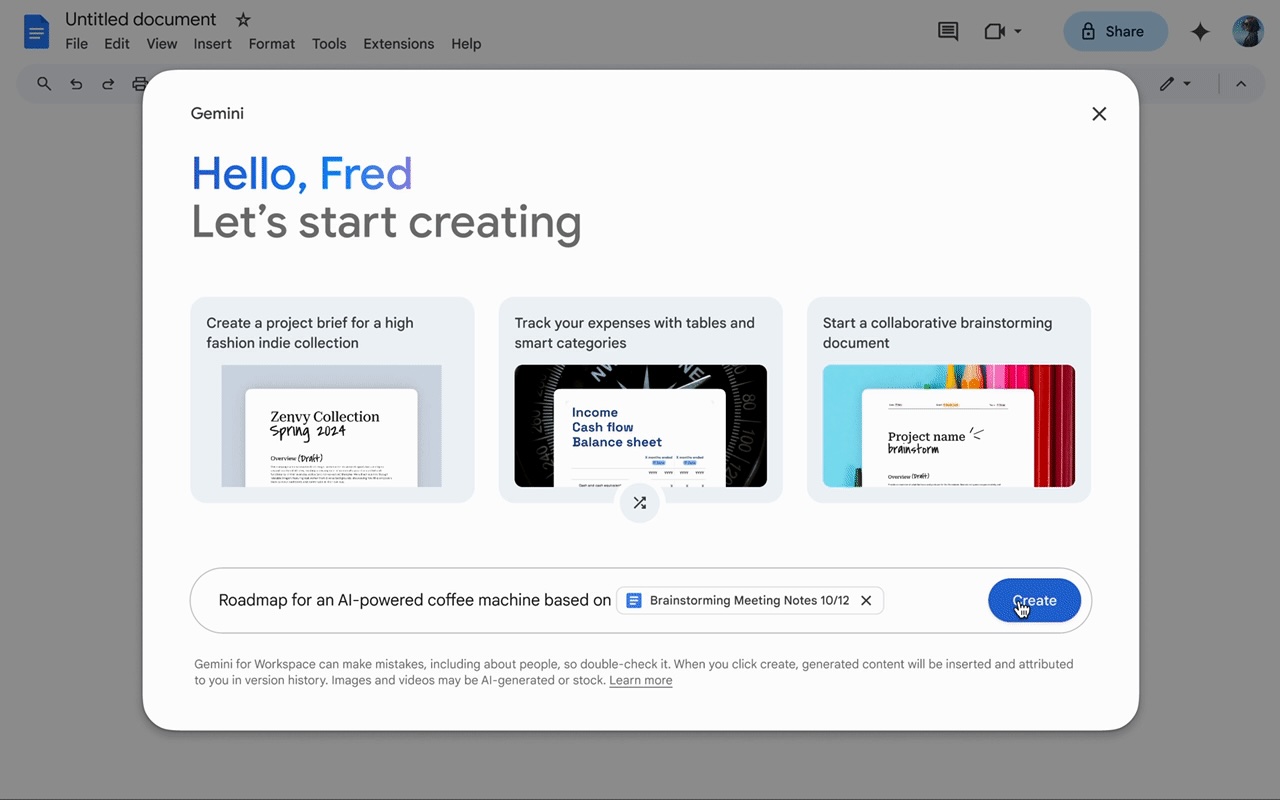
Task: Open the editing mode dropdown
Action: pyautogui.click(x=1175, y=84)
